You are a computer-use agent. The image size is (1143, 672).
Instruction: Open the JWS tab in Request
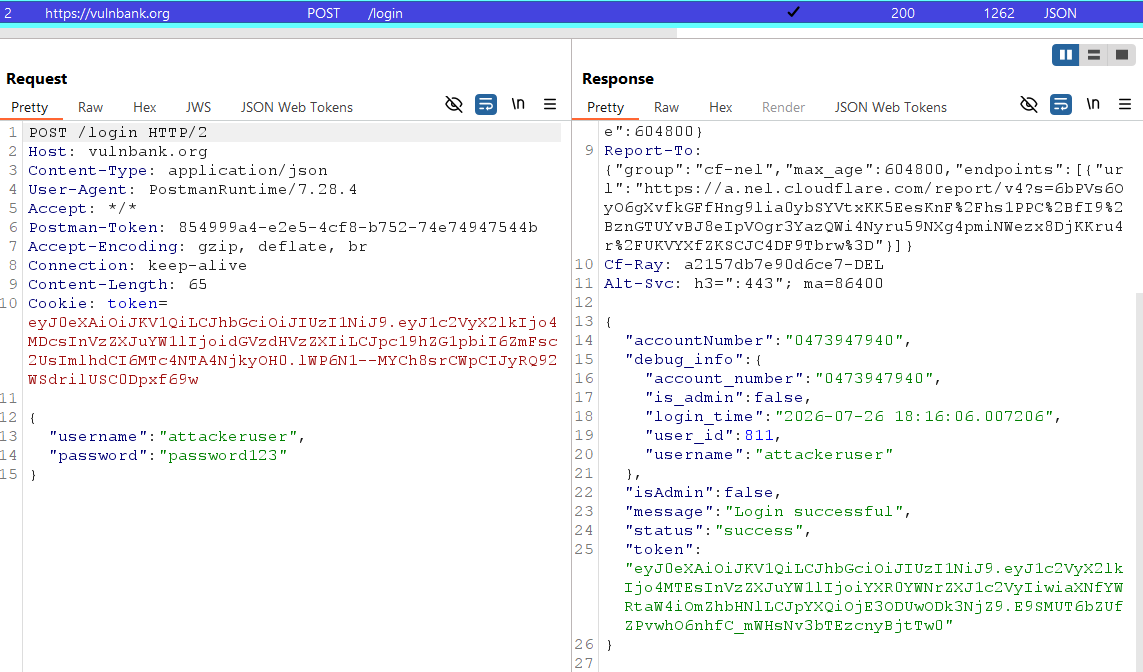tap(198, 107)
